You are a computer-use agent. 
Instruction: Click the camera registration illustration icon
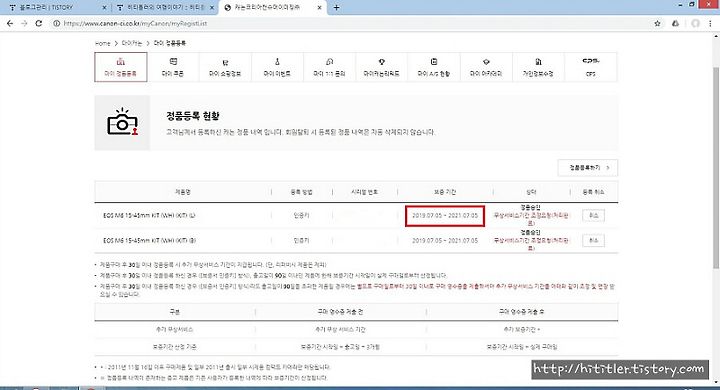click(x=122, y=122)
